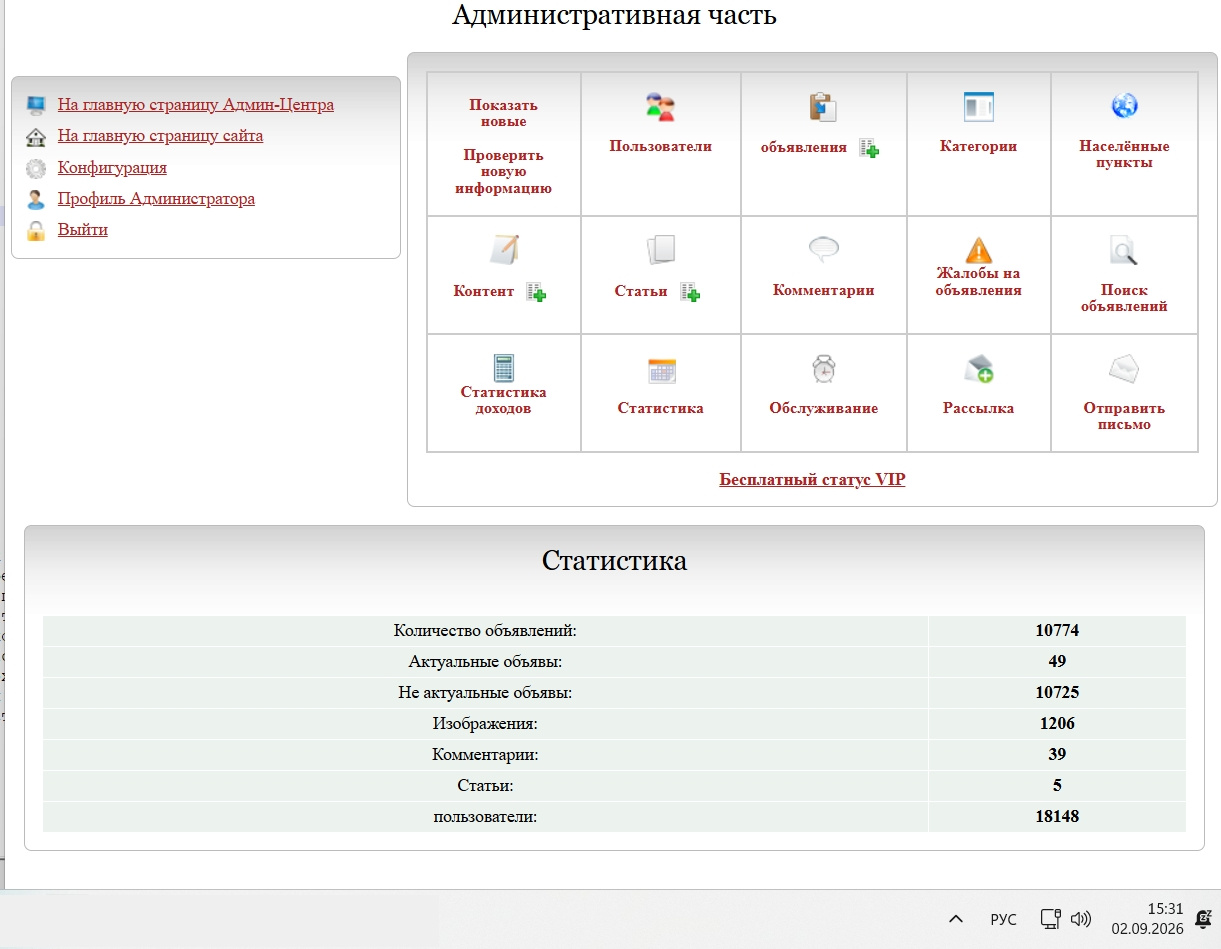Image resolution: width=1221 pixels, height=949 pixels.
Task: Open the Бесплатный статус VIP link
Action: coord(812,479)
